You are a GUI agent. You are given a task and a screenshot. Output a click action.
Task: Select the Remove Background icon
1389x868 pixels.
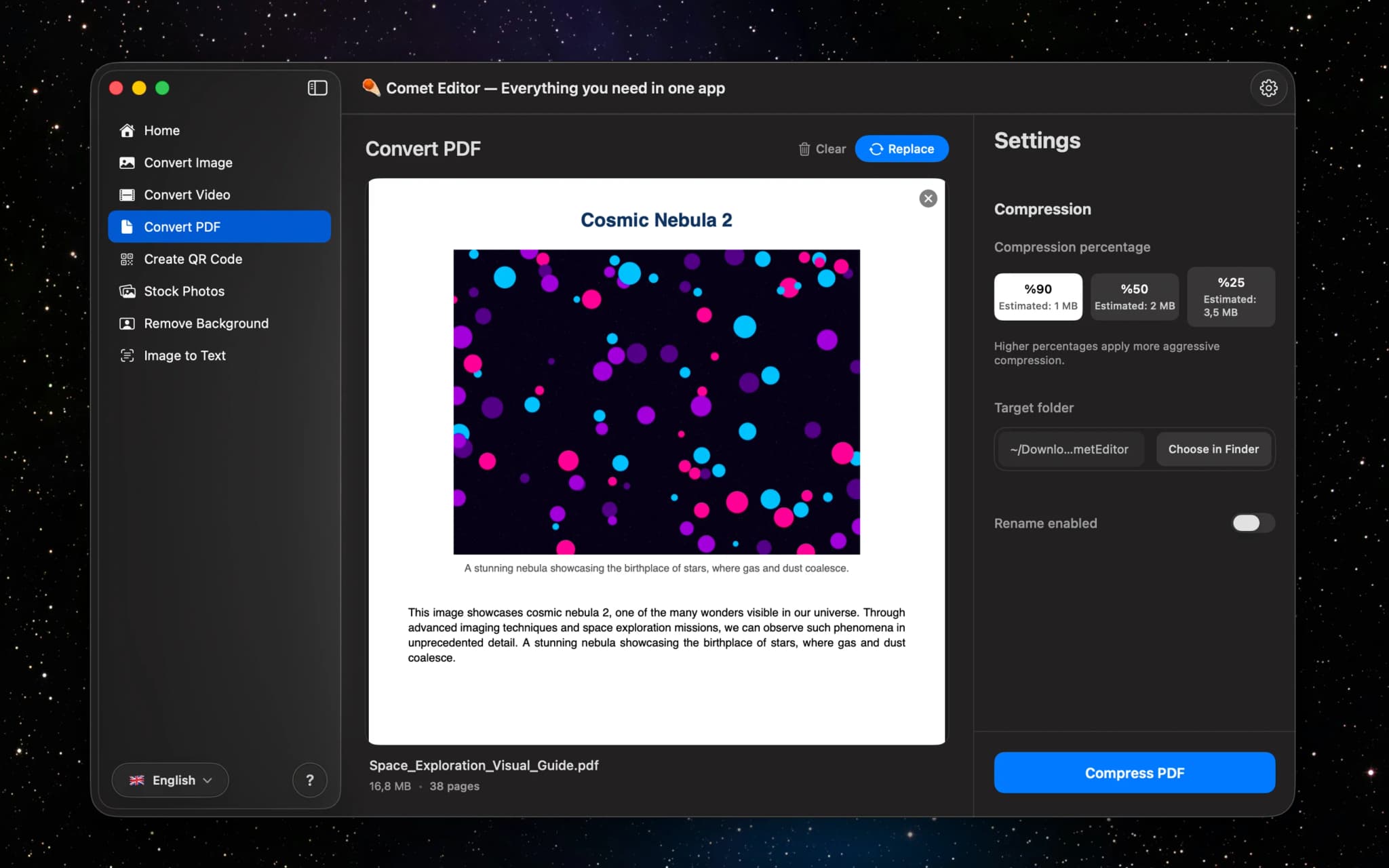pos(128,323)
